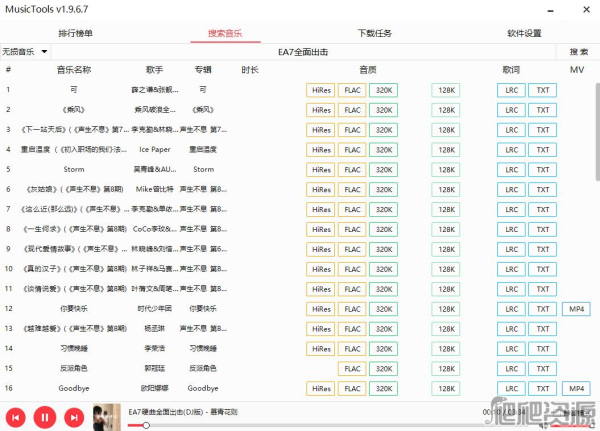
Task: Click the 搜索 button
Action: (x=579, y=51)
